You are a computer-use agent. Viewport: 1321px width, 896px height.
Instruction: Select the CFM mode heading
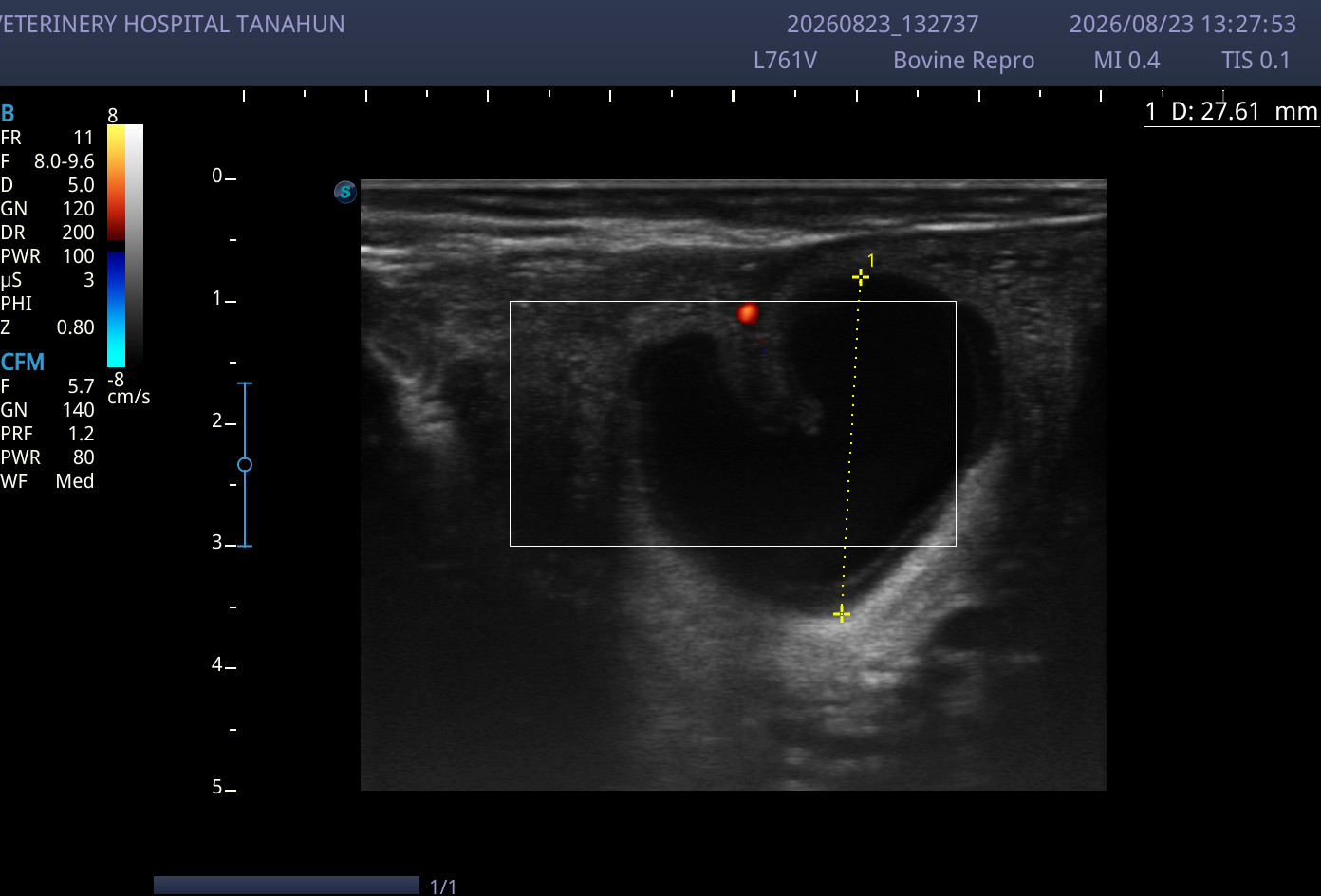tap(23, 362)
